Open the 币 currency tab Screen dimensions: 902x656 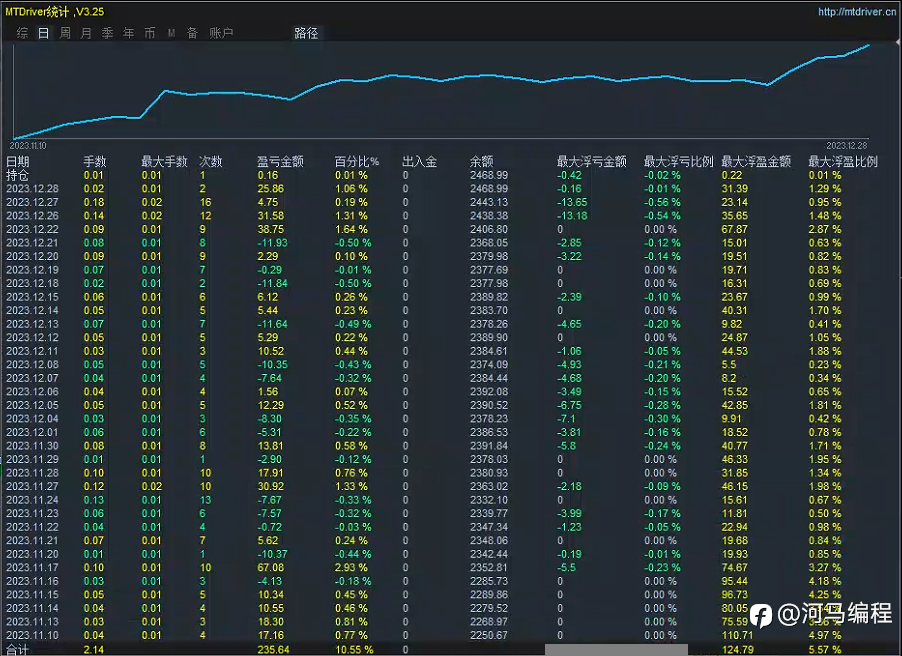tap(149, 33)
